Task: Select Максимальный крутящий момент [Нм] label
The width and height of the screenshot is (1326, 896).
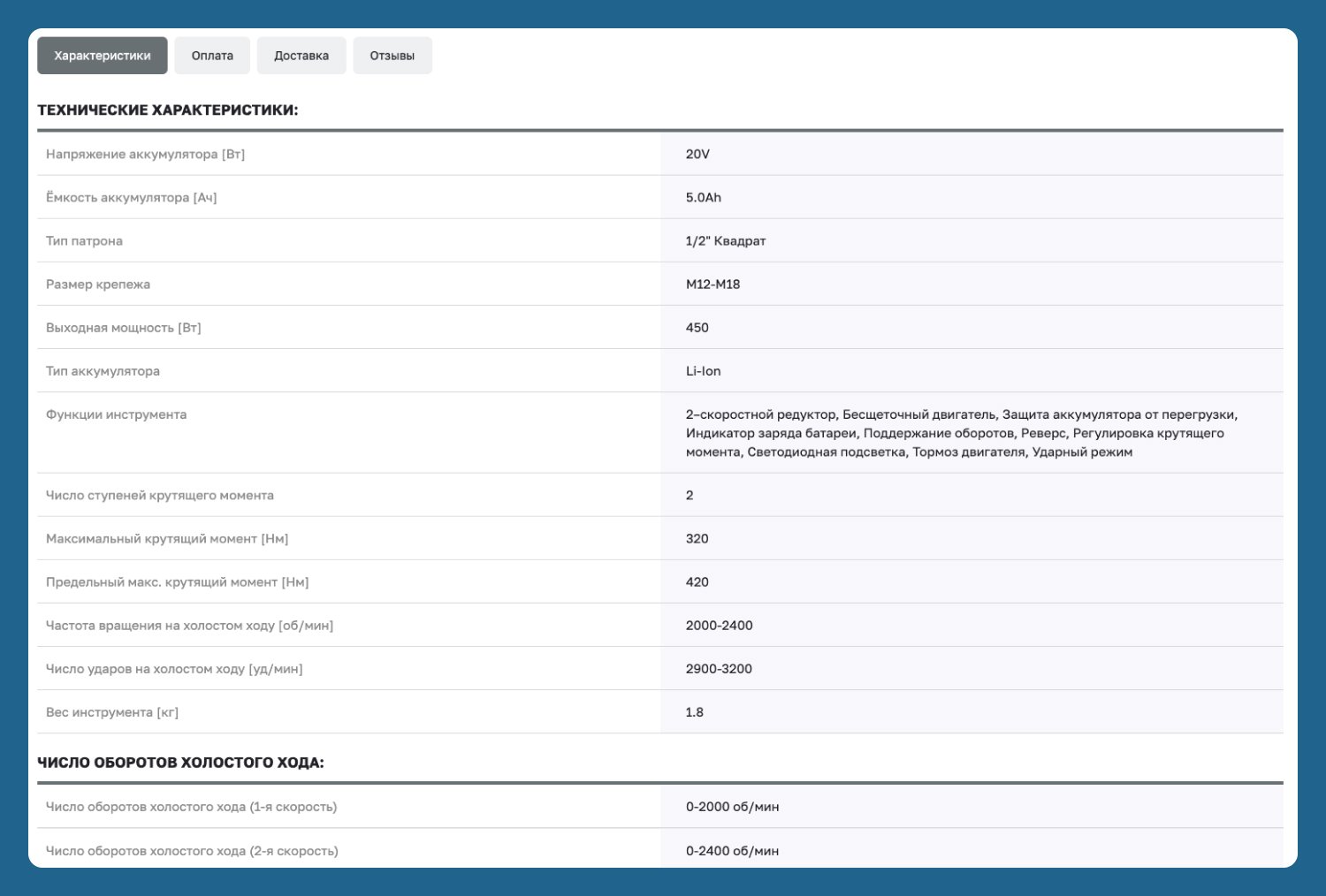Action: coord(167,538)
